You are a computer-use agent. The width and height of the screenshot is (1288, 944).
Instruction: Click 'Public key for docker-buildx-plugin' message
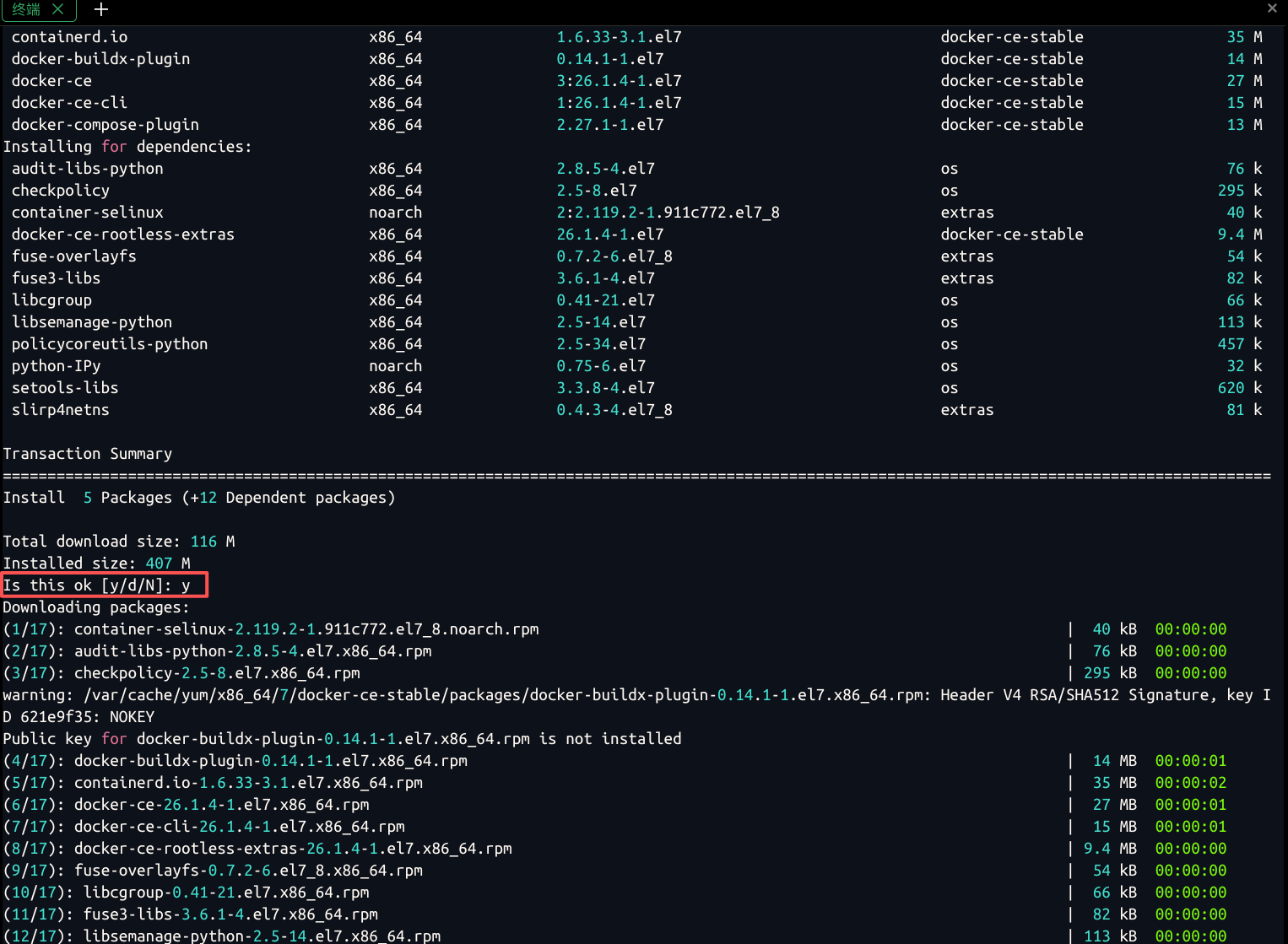342,739
